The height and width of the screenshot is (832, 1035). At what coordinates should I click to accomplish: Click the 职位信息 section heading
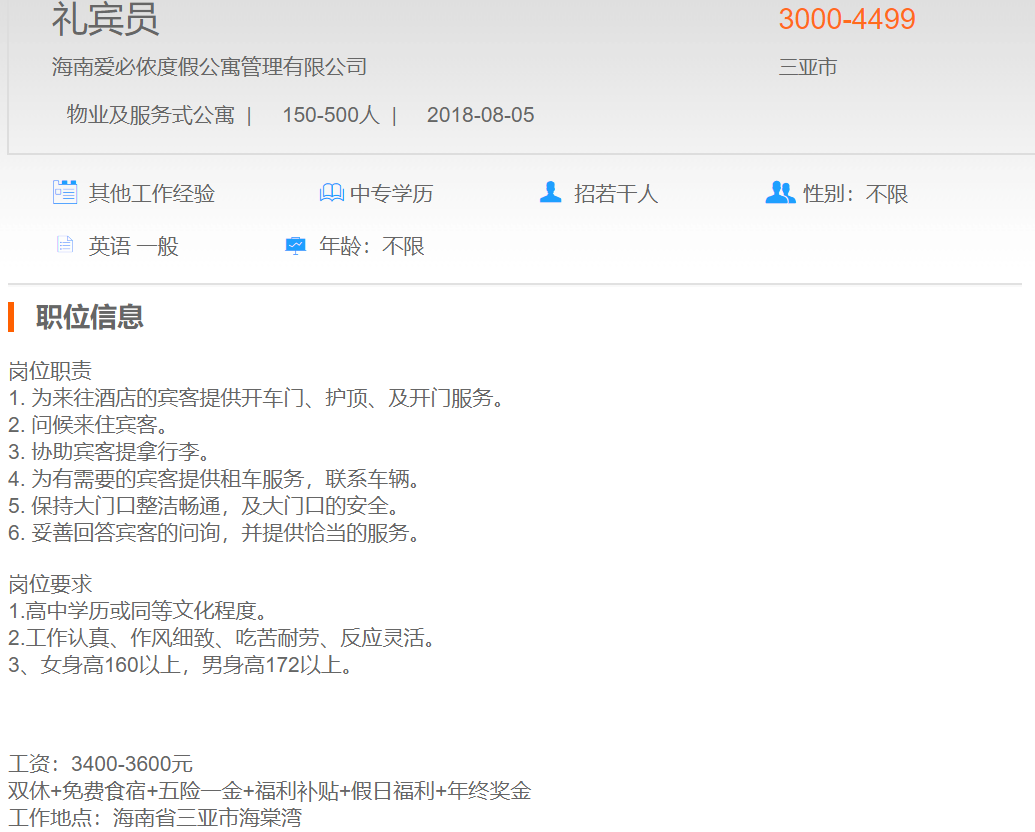(x=89, y=317)
